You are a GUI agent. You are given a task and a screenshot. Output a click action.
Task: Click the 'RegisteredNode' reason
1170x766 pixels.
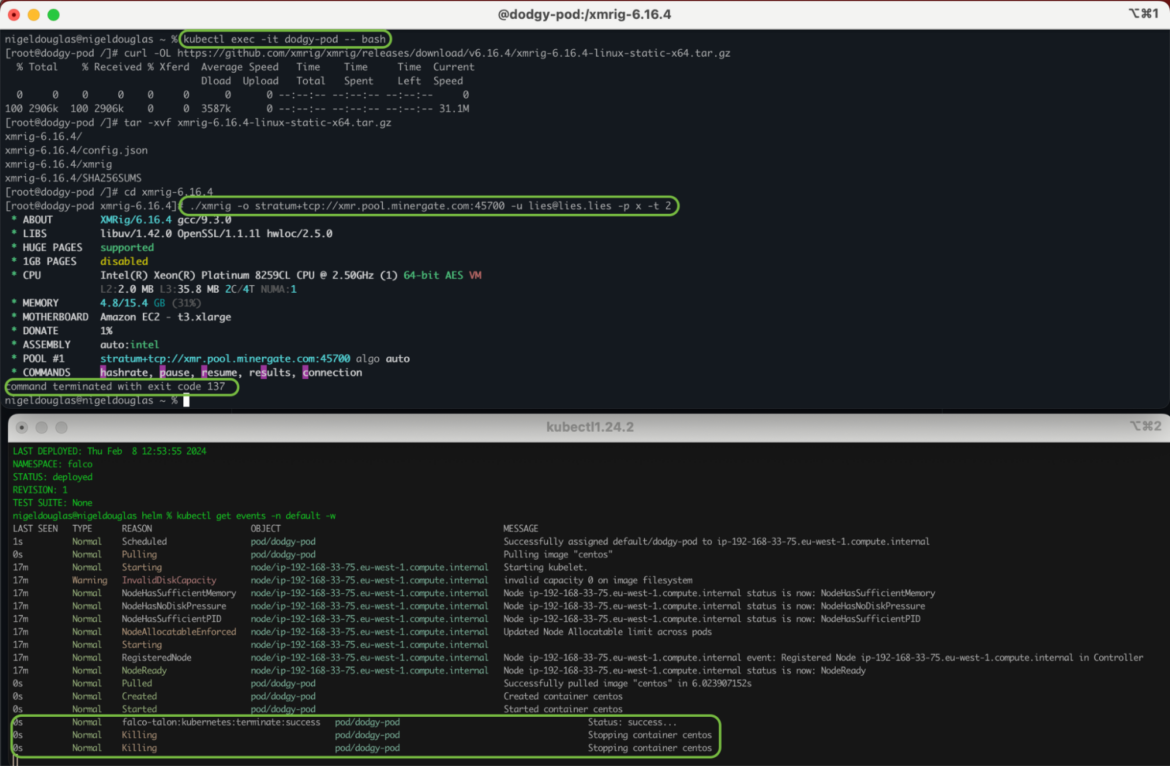point(157,658)
